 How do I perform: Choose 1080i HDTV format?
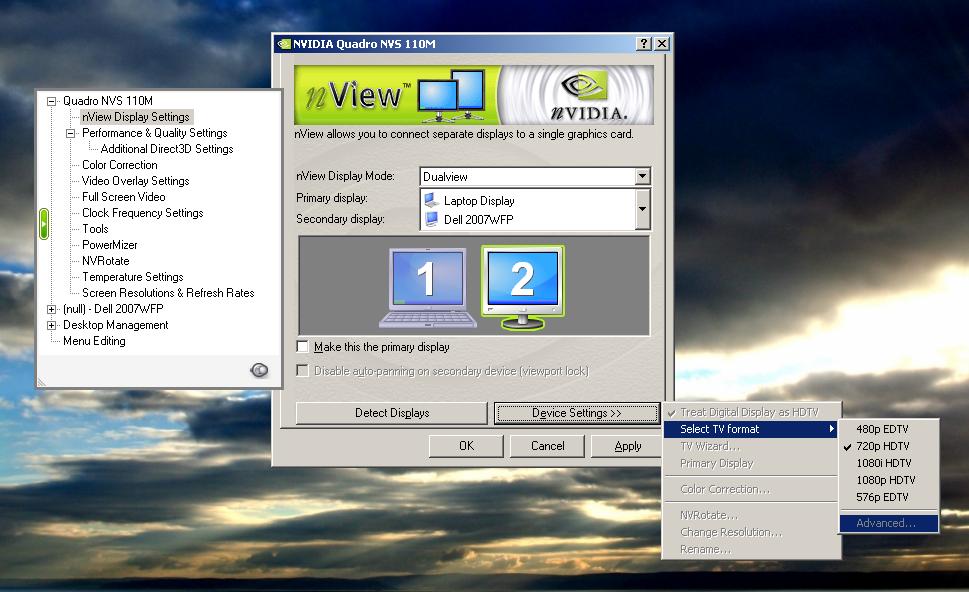point(889,463)
